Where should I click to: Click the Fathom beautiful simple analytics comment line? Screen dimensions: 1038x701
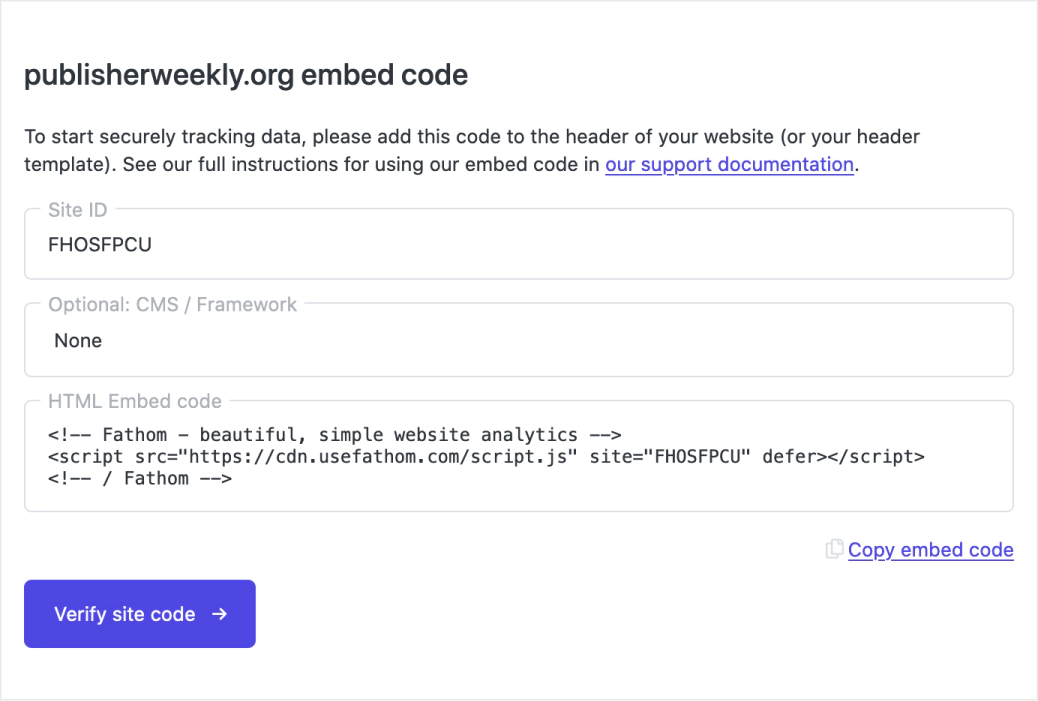pos(335,435)
